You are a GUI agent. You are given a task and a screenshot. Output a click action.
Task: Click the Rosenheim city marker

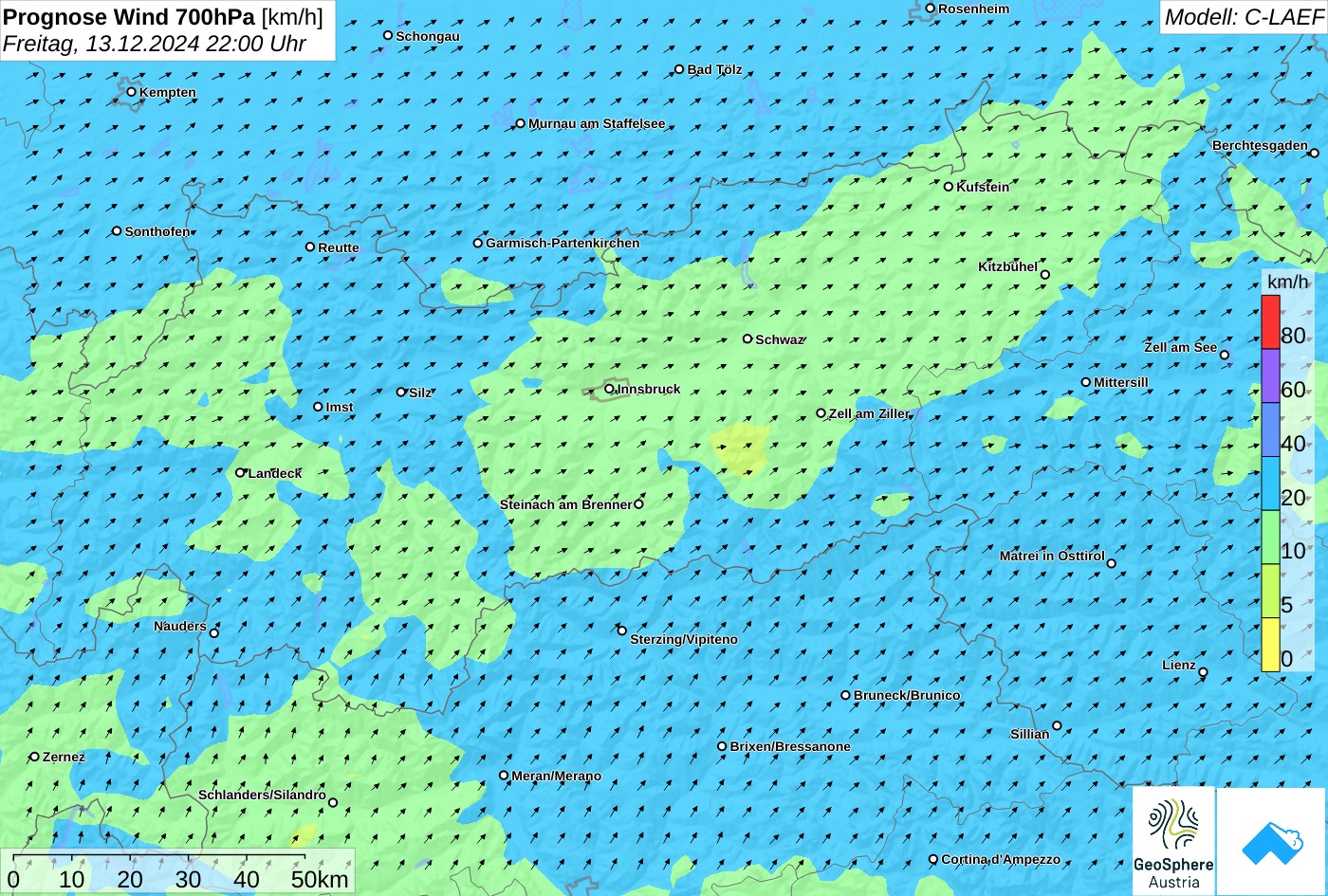coord(930,9)
